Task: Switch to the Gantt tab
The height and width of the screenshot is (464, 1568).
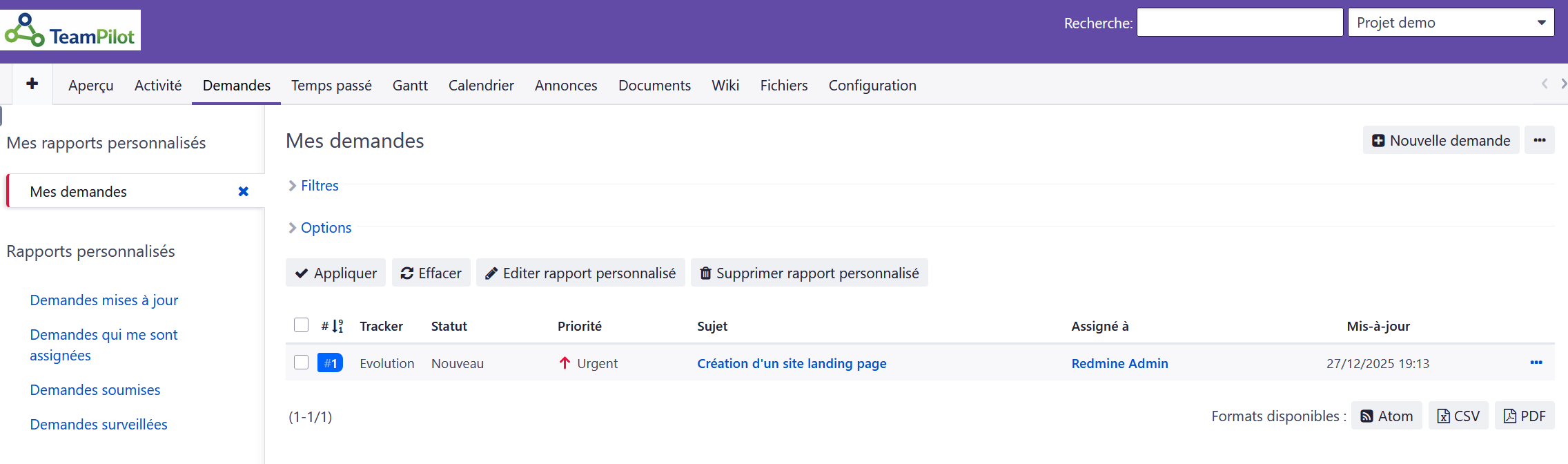Action: (x=410, y=86)
